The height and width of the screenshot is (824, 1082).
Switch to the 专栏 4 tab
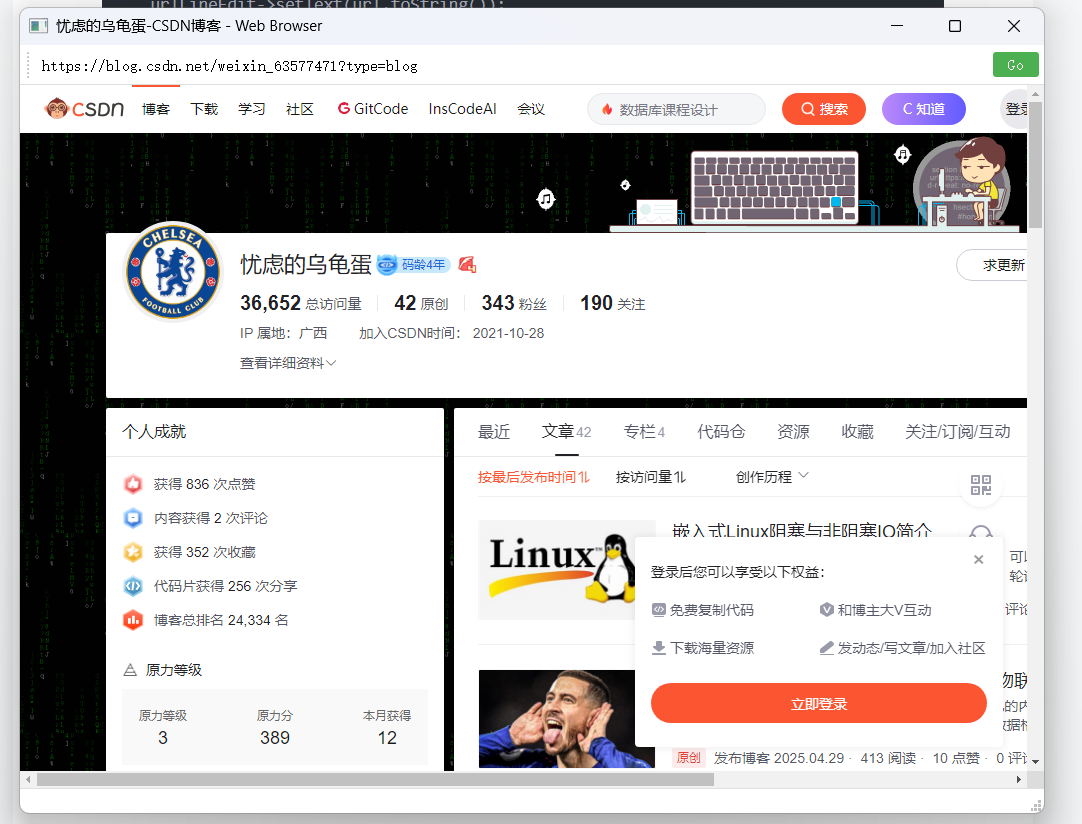pos(645,432)
